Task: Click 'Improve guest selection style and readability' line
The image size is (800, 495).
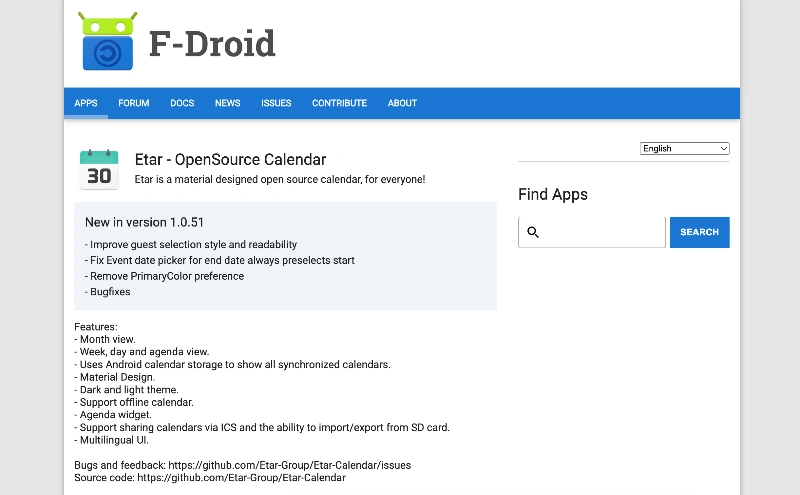Action: click(x=191, y=244)
